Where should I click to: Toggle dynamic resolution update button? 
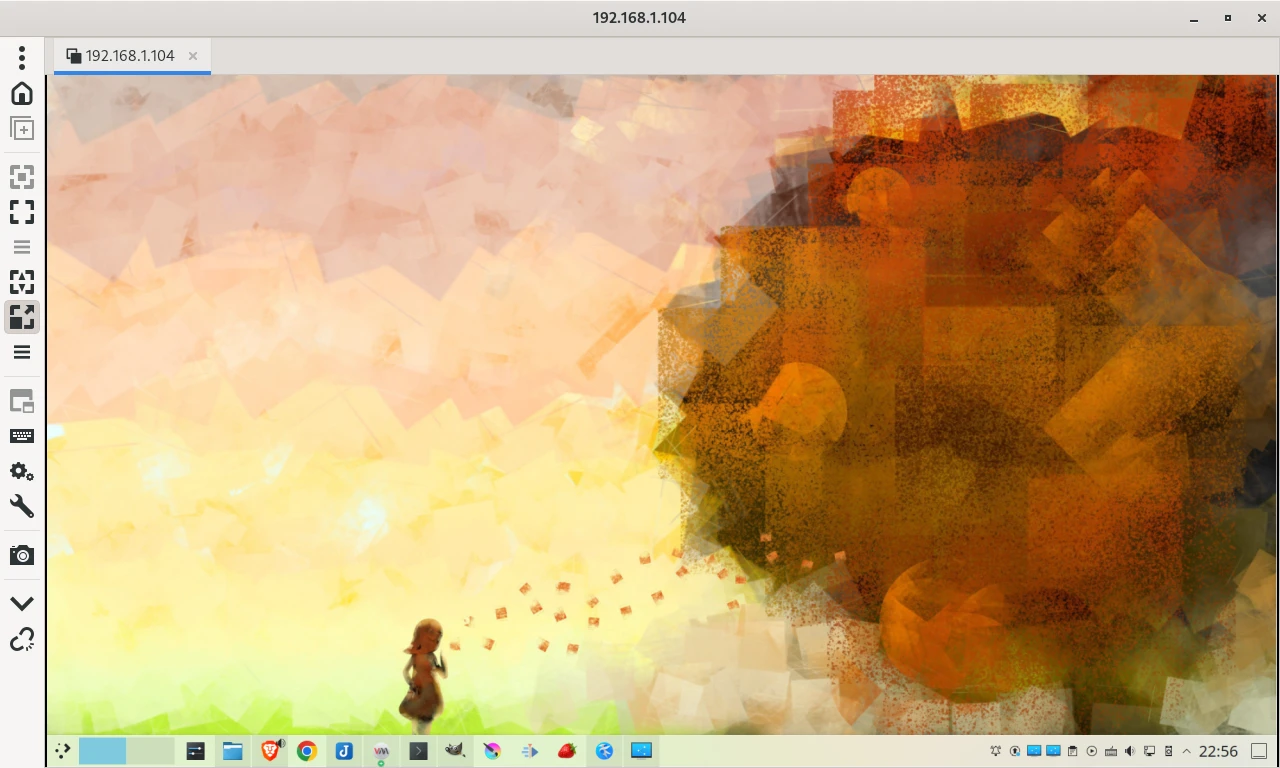click(22, 282)
